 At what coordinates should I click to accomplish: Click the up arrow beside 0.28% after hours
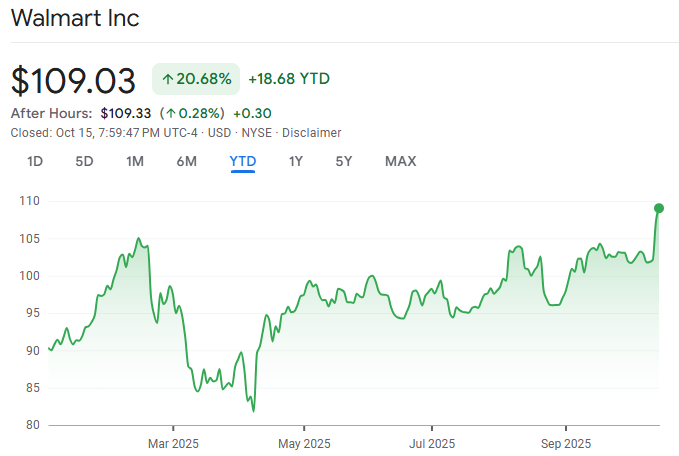[171, 113]
